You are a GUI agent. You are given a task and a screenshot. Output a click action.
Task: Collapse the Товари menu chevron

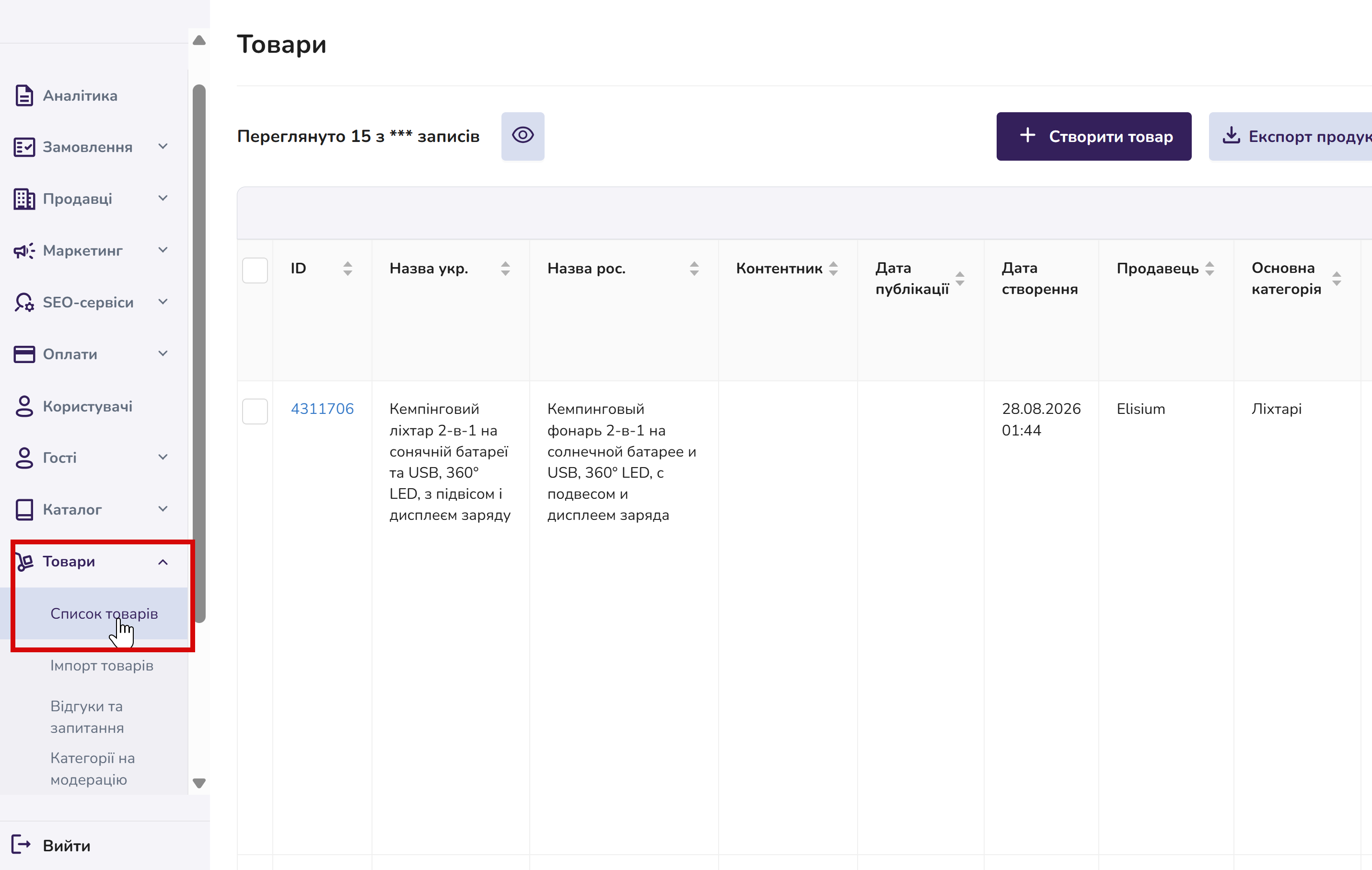(x=163, y=562)
